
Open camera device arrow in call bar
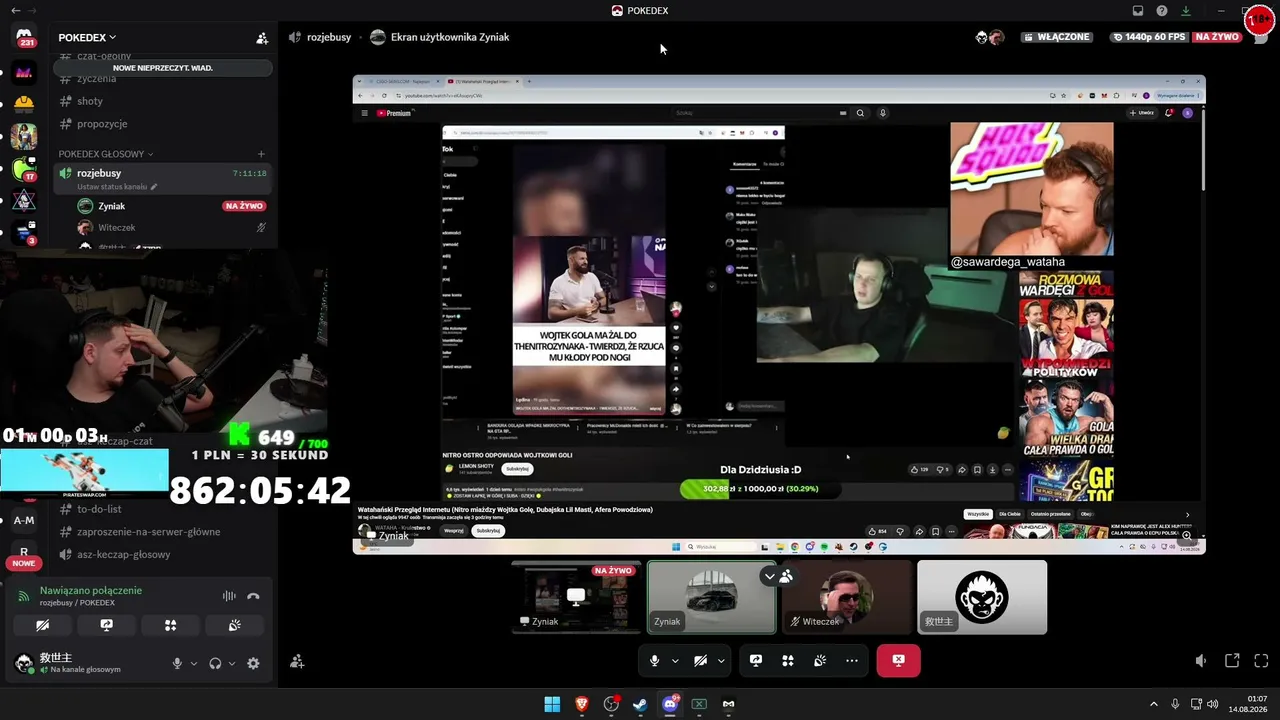(721, 661)
